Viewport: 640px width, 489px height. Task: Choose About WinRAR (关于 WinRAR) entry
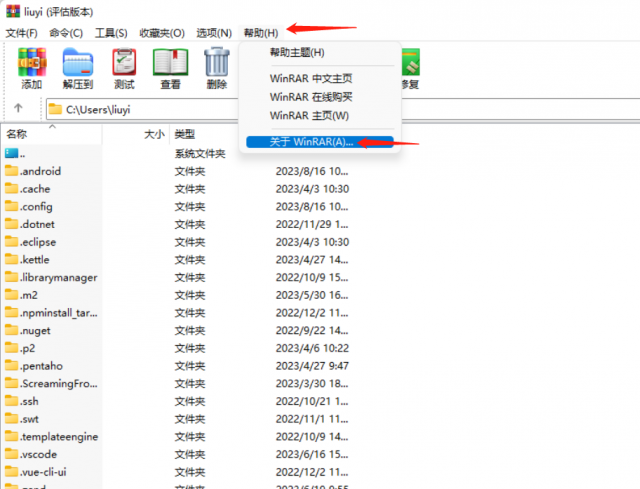(x=320, y=142)
